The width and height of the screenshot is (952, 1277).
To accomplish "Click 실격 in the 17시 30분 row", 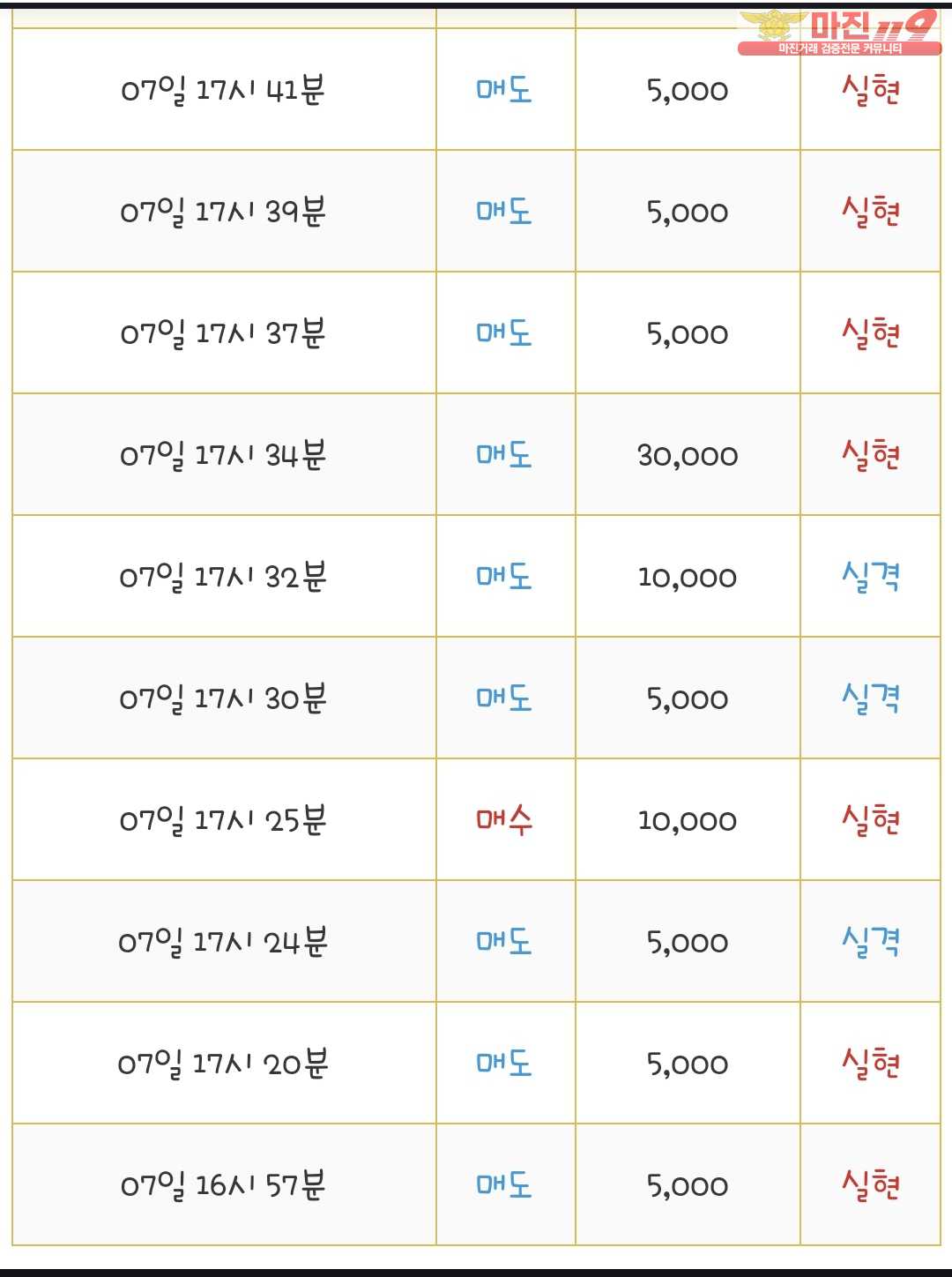I will [871, 698].
